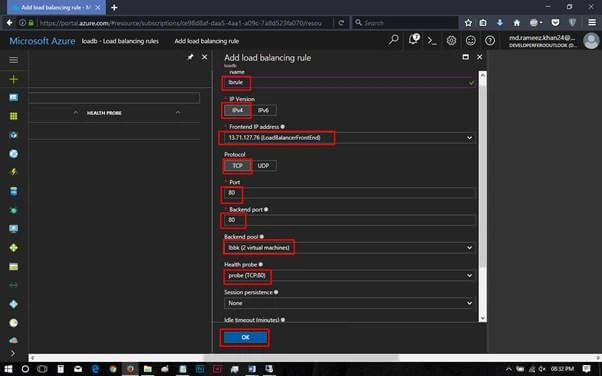Click the Azure portal search magnifier icon

tap(394, 40)
